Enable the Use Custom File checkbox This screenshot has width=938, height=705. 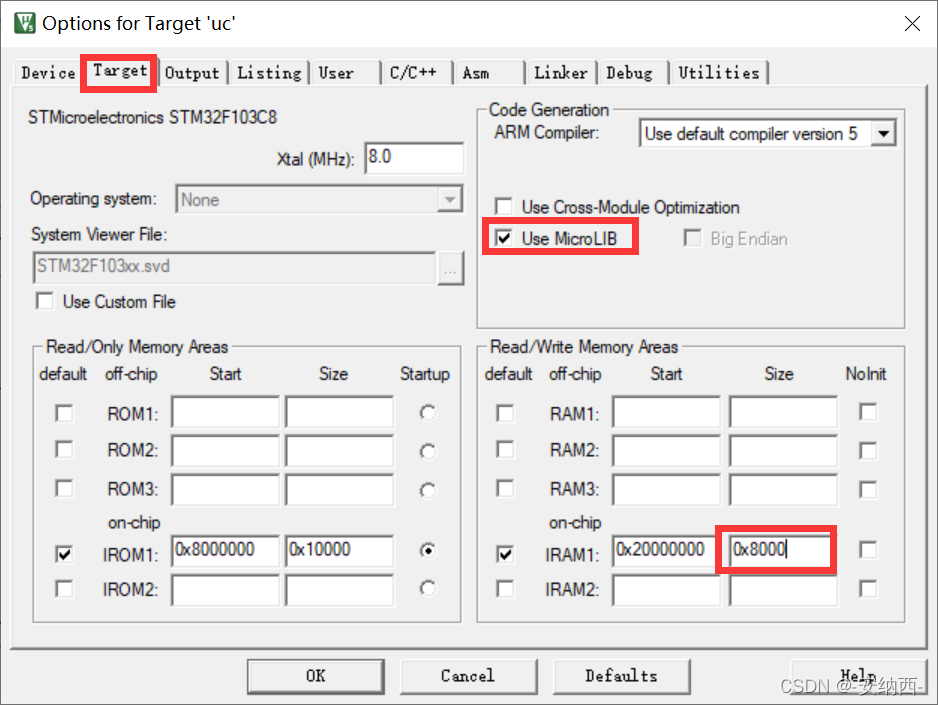(45, 301)
